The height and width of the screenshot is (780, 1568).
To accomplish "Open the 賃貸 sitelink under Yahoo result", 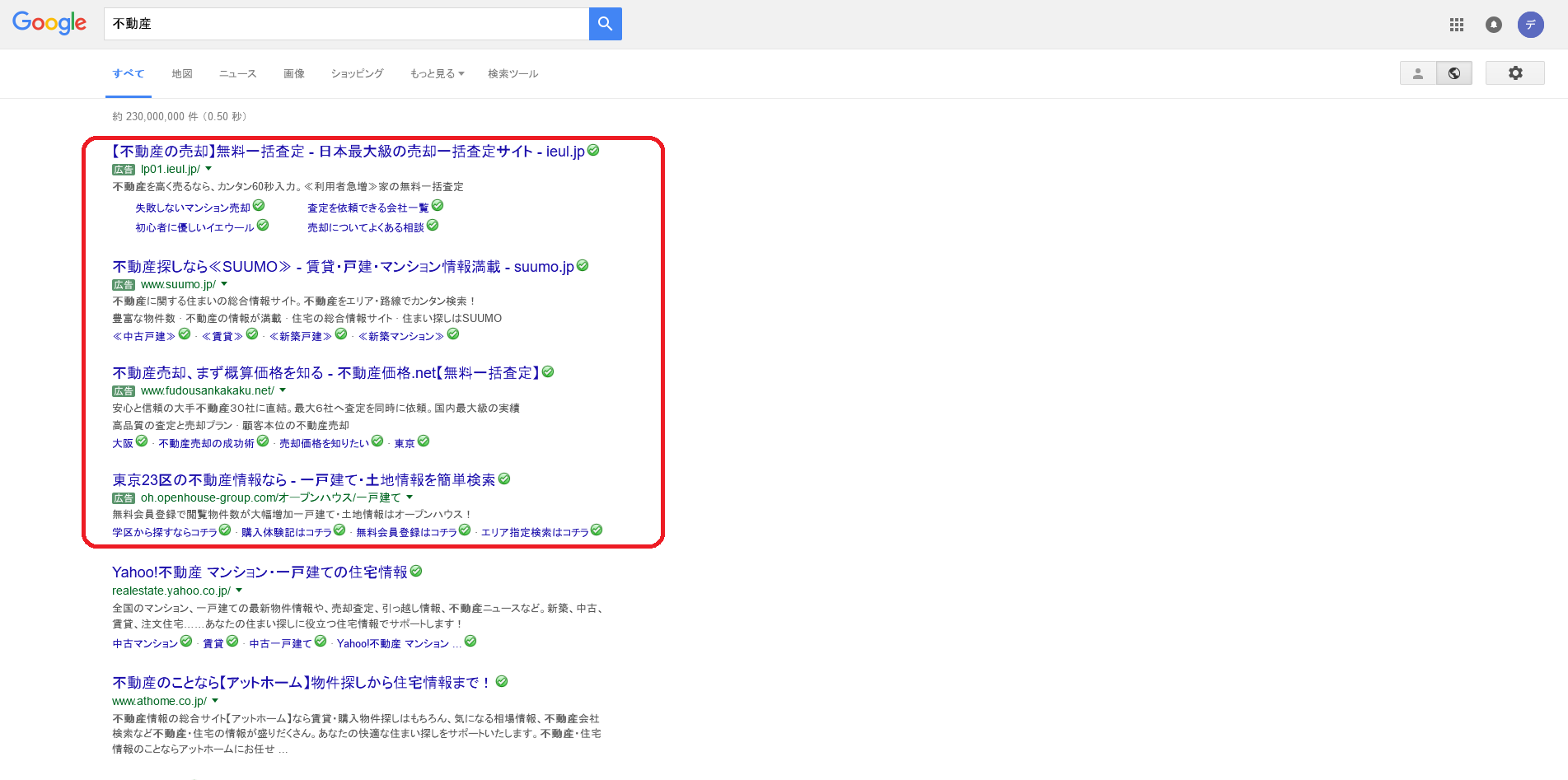I will coord(213,644).
